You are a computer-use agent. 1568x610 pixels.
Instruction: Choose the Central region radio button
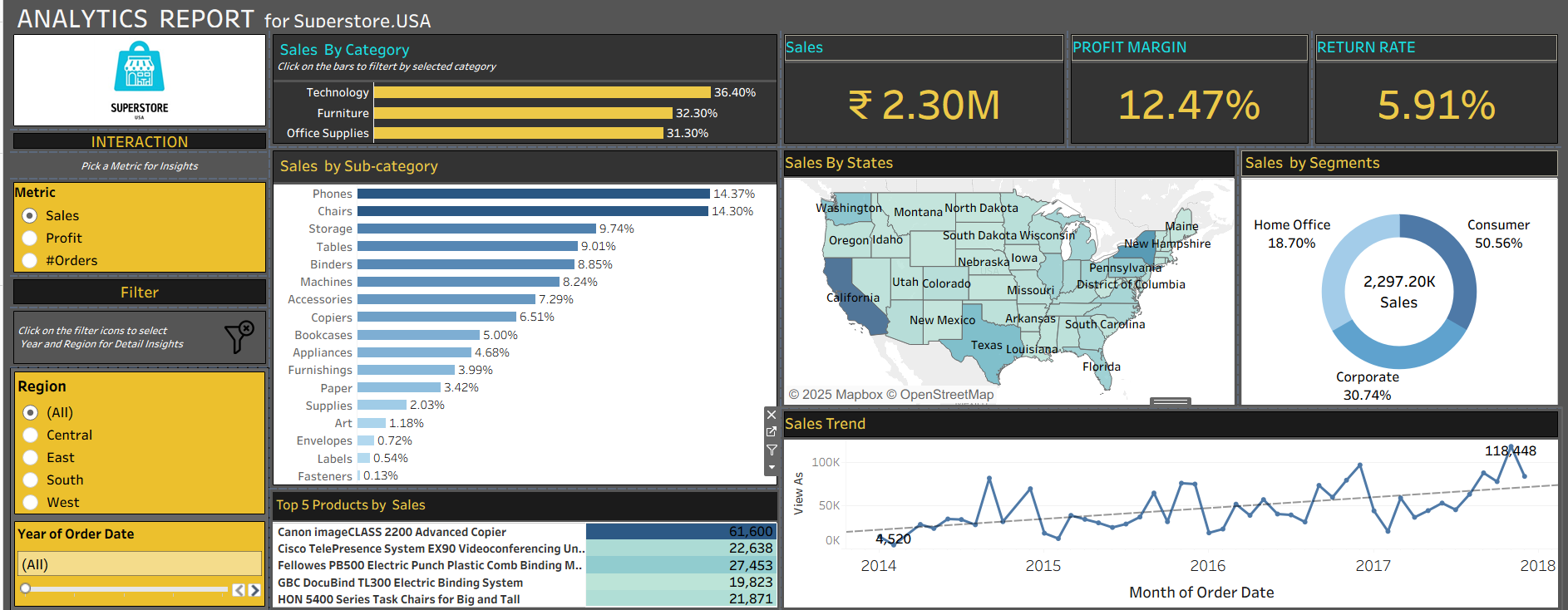pos(31,435)
